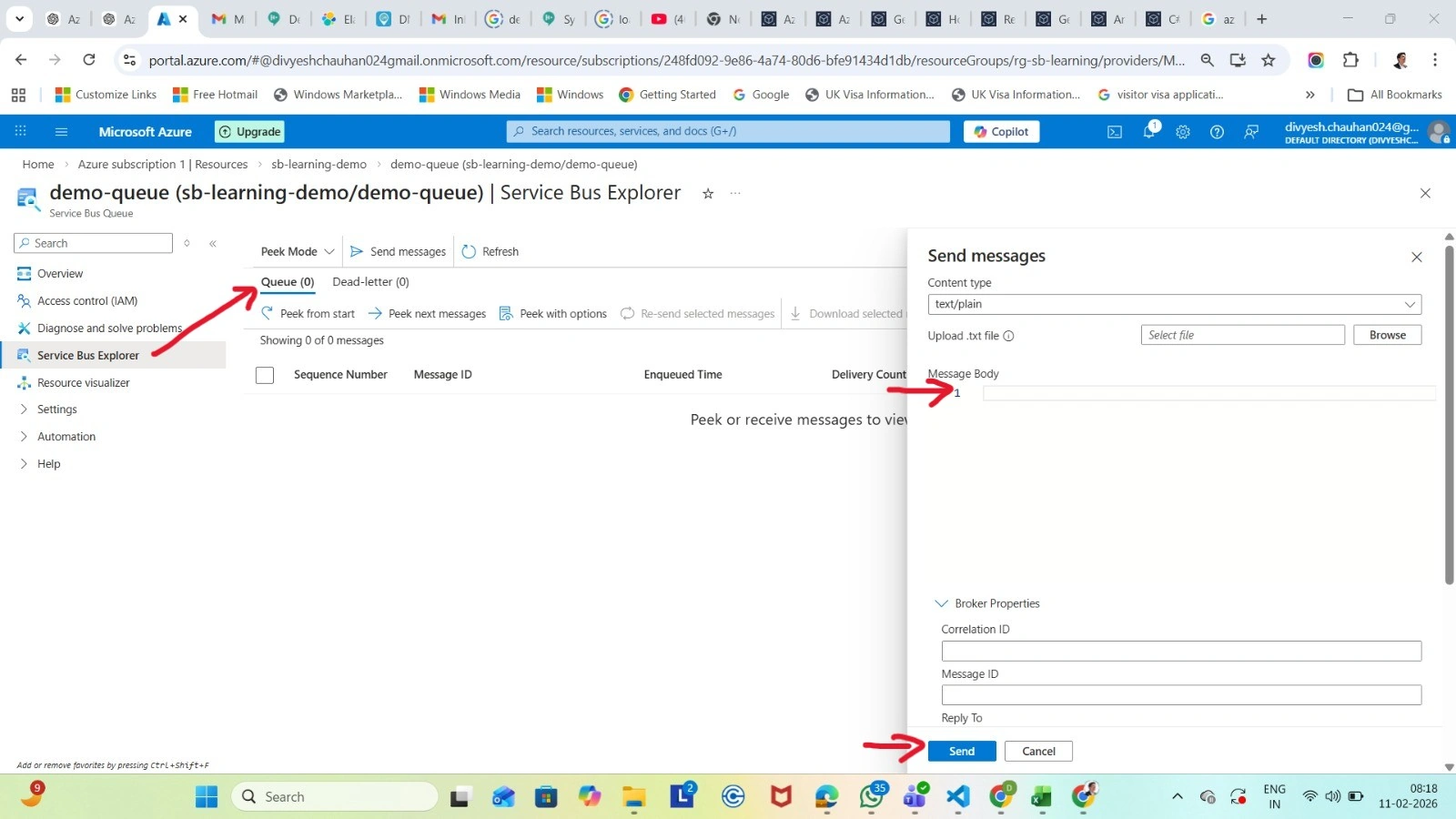Switch to the Dead-letter (0) tab

[371, 282]
